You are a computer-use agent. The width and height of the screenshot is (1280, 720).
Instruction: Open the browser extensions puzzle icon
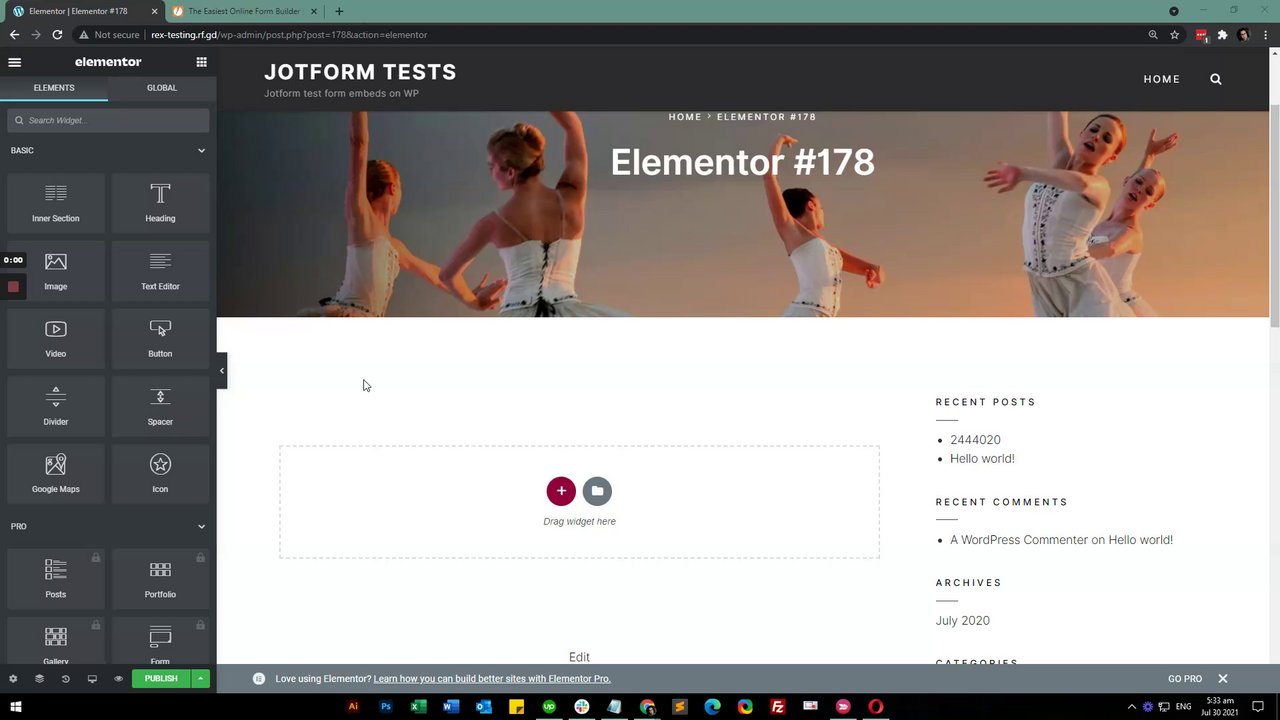point(1222,35)
